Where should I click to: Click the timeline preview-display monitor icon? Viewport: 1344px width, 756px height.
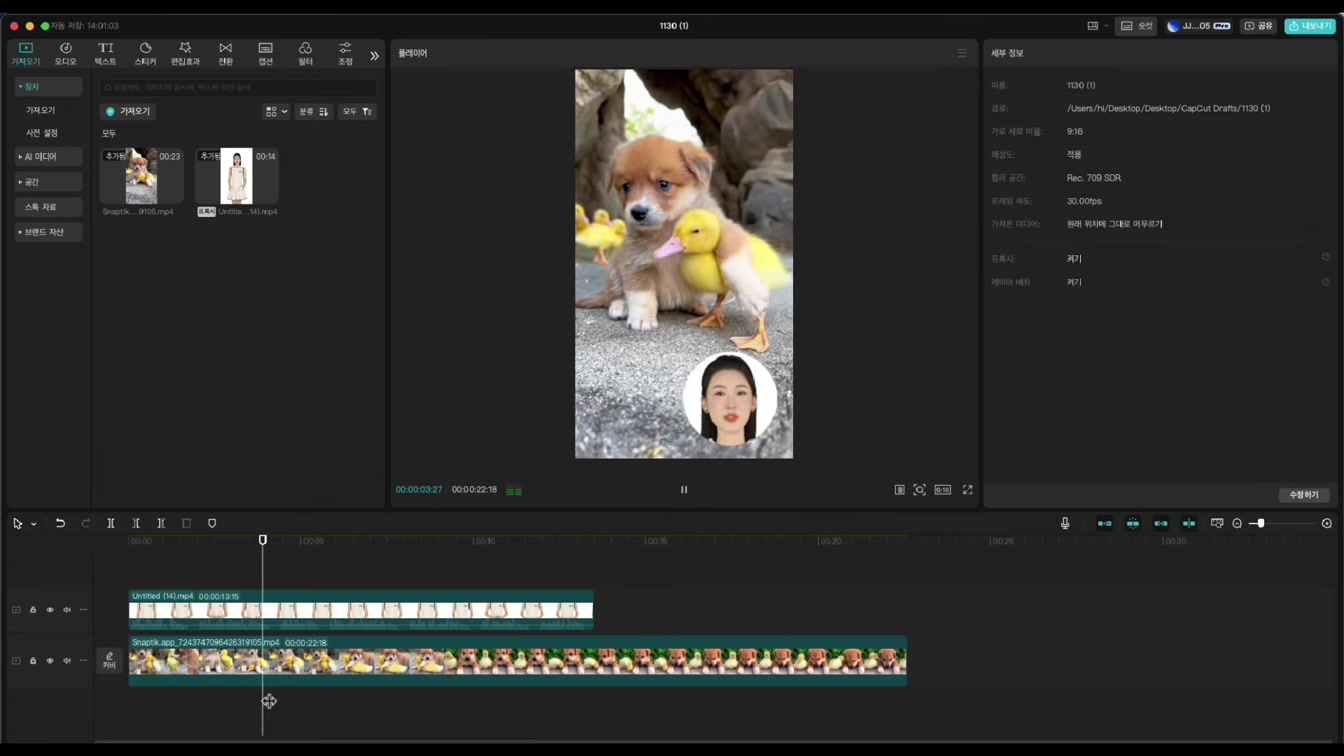1217,524
